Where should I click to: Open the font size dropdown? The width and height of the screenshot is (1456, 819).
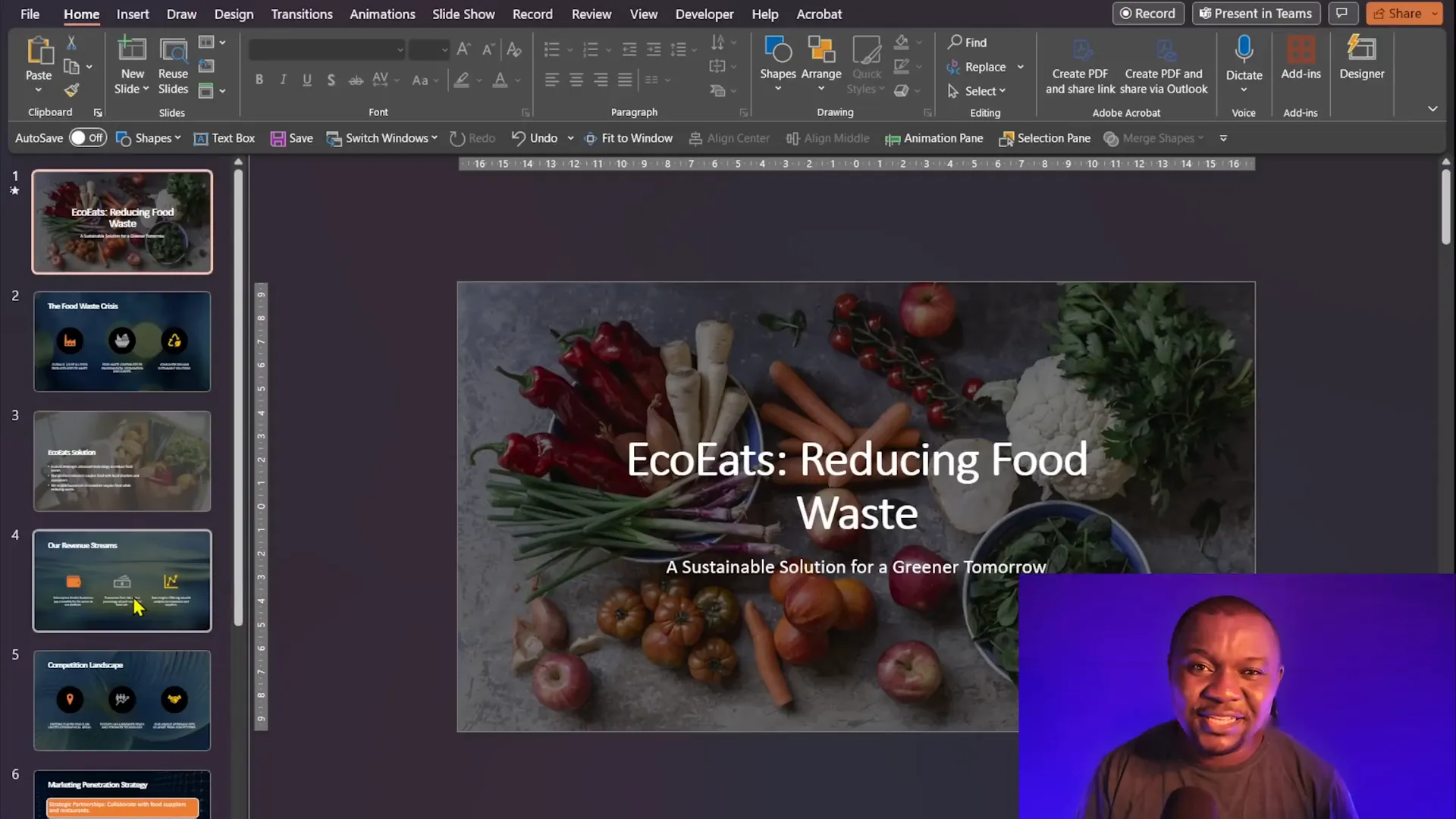444,50
